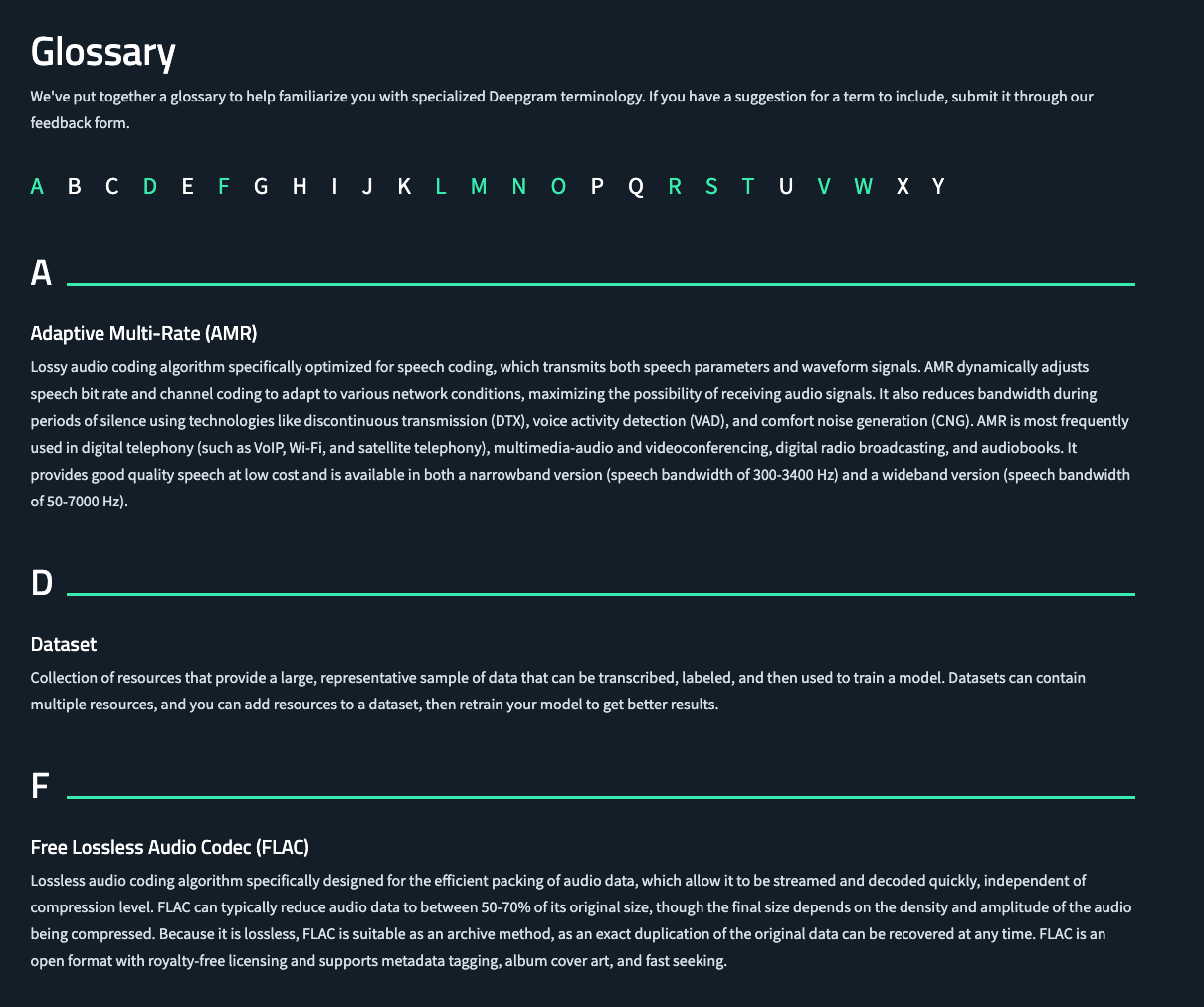Open the T section of the glossary

coord(747,186)
